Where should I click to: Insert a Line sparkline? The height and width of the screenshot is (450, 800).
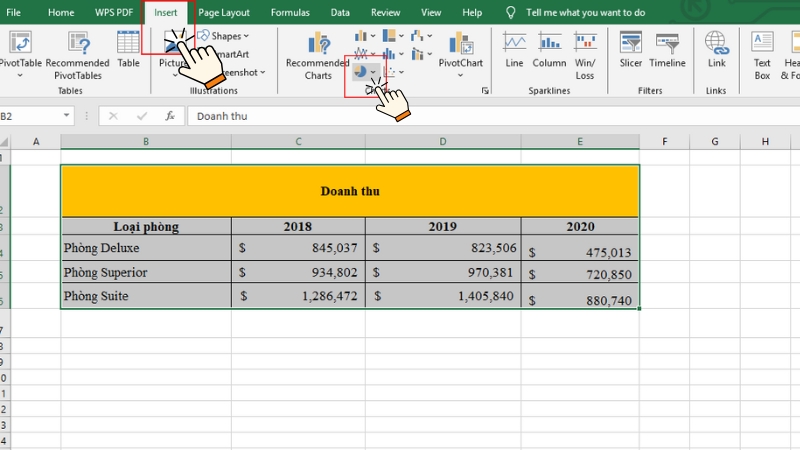514,44
